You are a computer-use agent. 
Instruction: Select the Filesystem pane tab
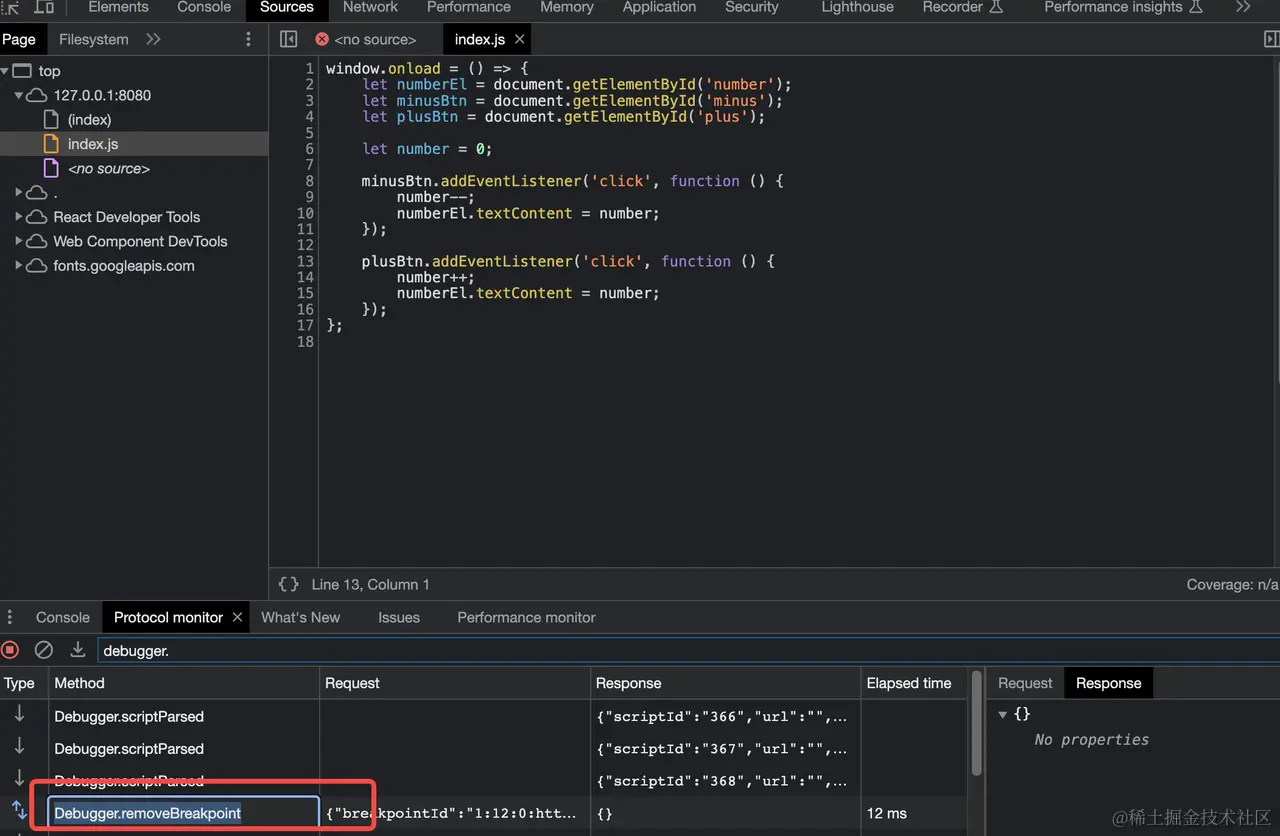point(94,39)
